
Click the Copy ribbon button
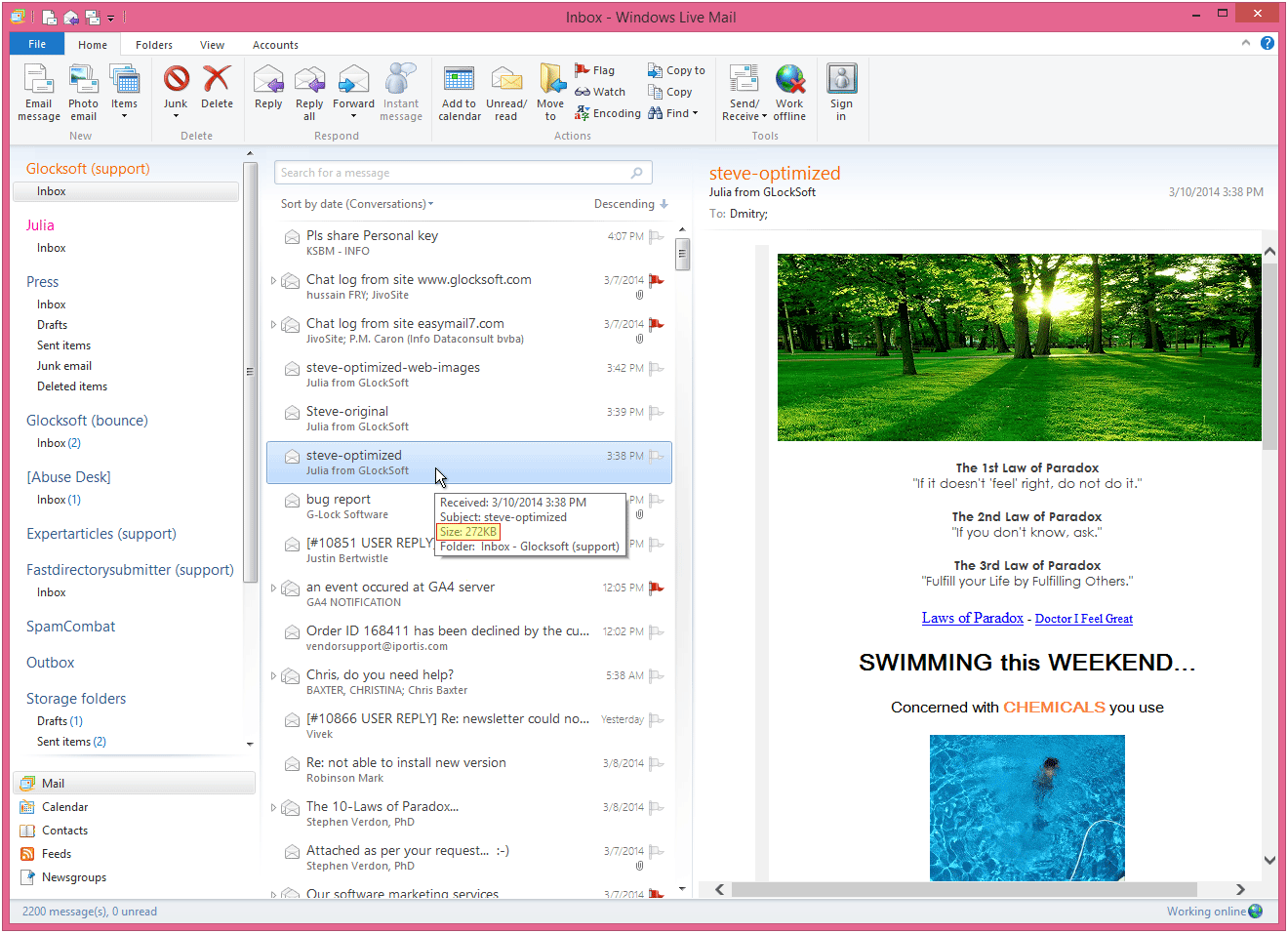[x=670, y=92]
